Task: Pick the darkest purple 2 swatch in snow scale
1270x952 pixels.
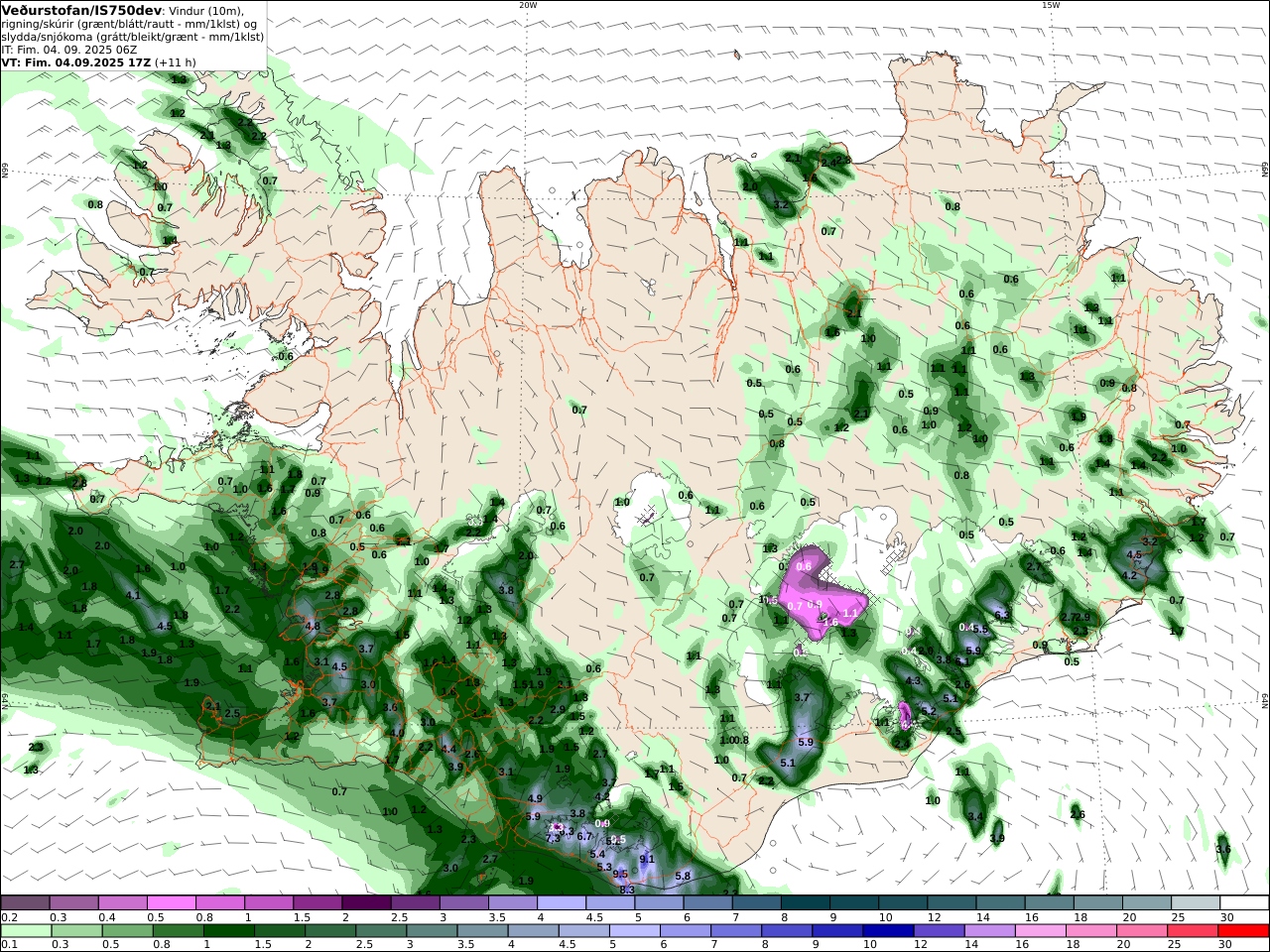Action: (x=365, y=902)
